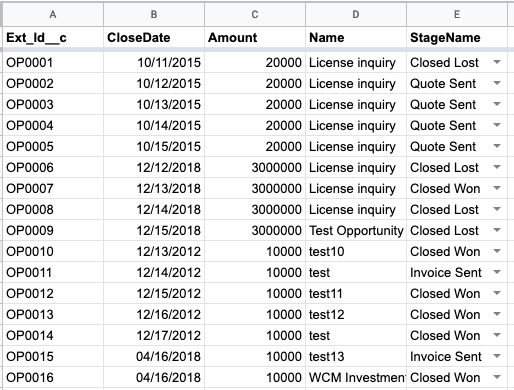
Task: Select date cell 10/13/2015
Action: [x=154, y=104]
